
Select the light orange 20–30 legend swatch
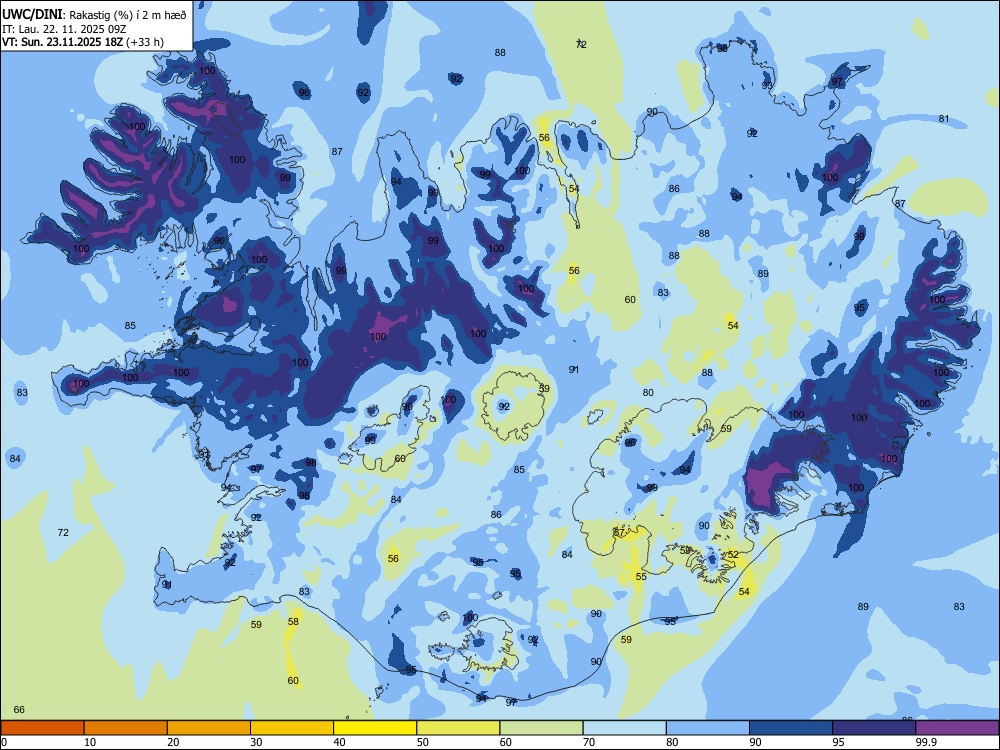tap(209, 728)
